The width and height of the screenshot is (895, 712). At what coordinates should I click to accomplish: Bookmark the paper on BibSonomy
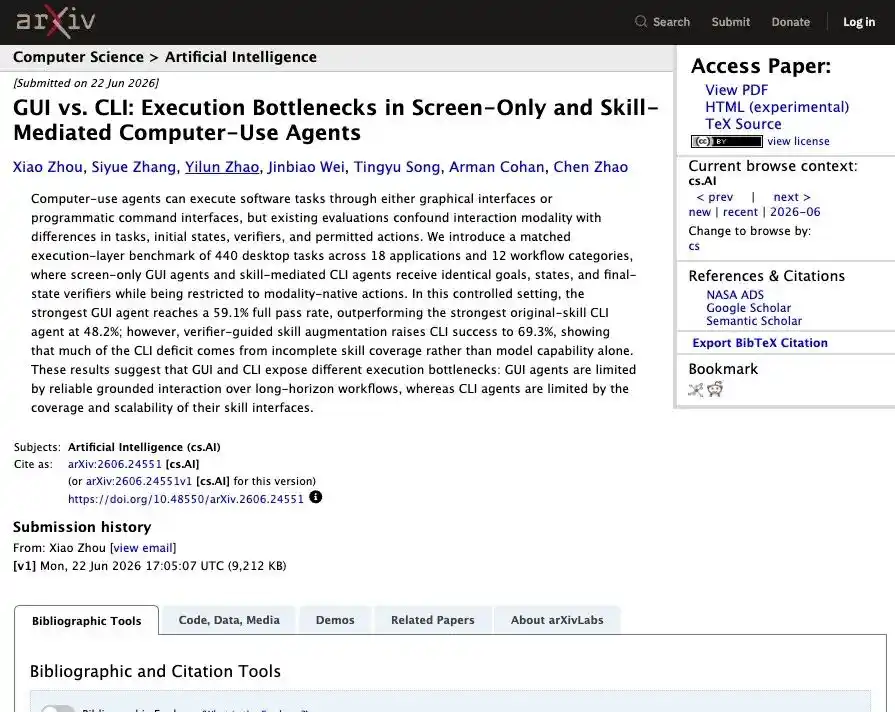[696, 390]
